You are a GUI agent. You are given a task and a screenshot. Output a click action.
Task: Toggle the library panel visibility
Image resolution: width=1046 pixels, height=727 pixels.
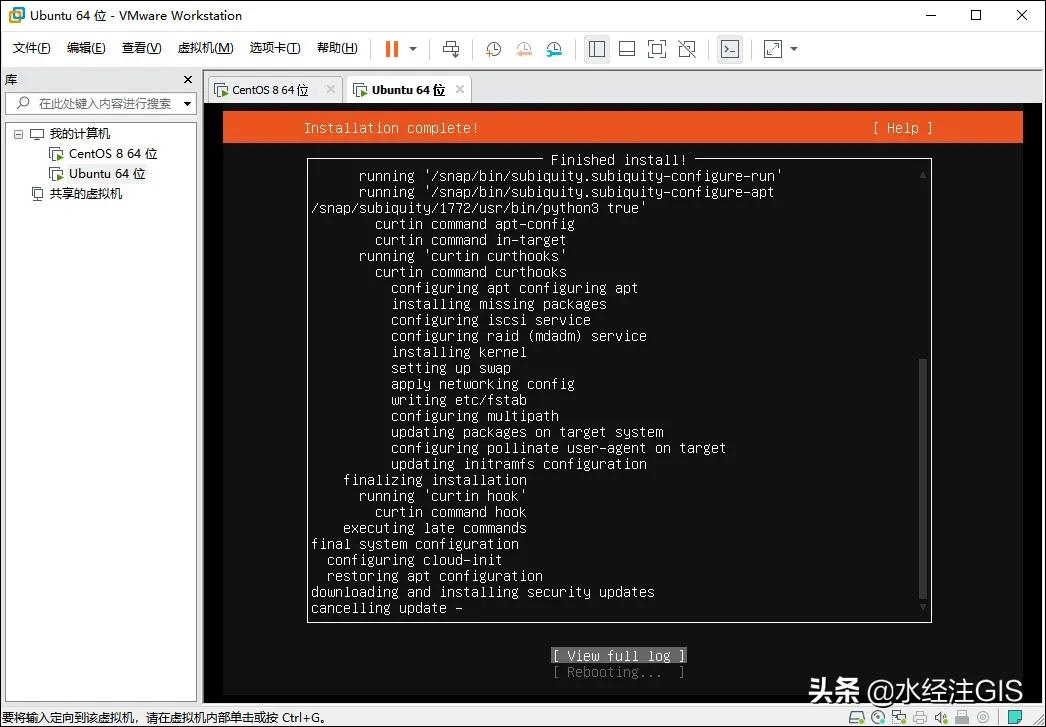[x=597, y=48]
